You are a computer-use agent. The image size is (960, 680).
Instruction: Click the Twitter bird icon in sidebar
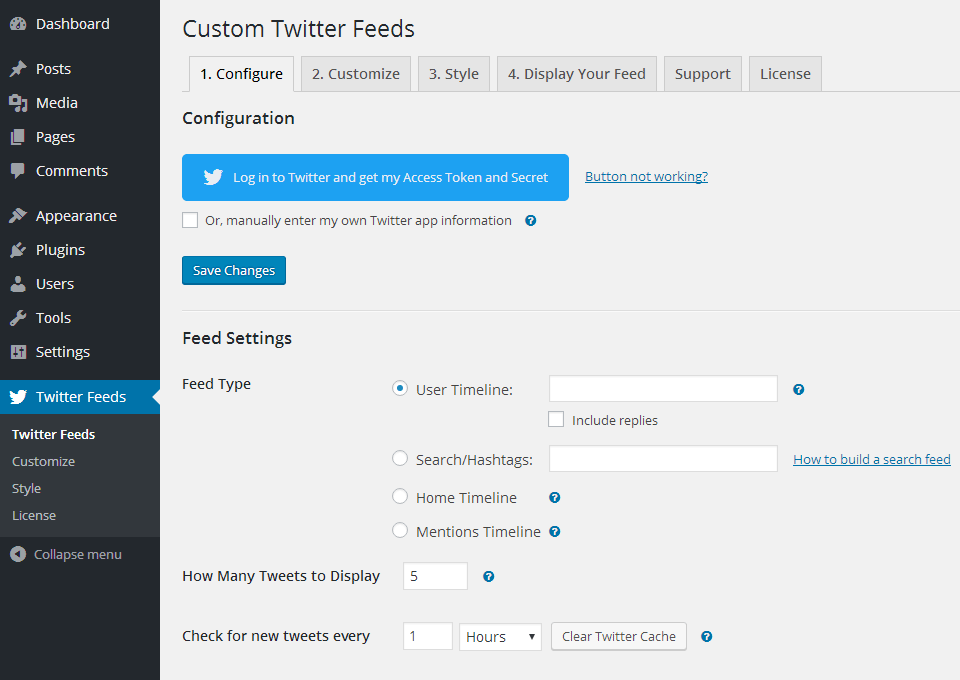(18, 397)
